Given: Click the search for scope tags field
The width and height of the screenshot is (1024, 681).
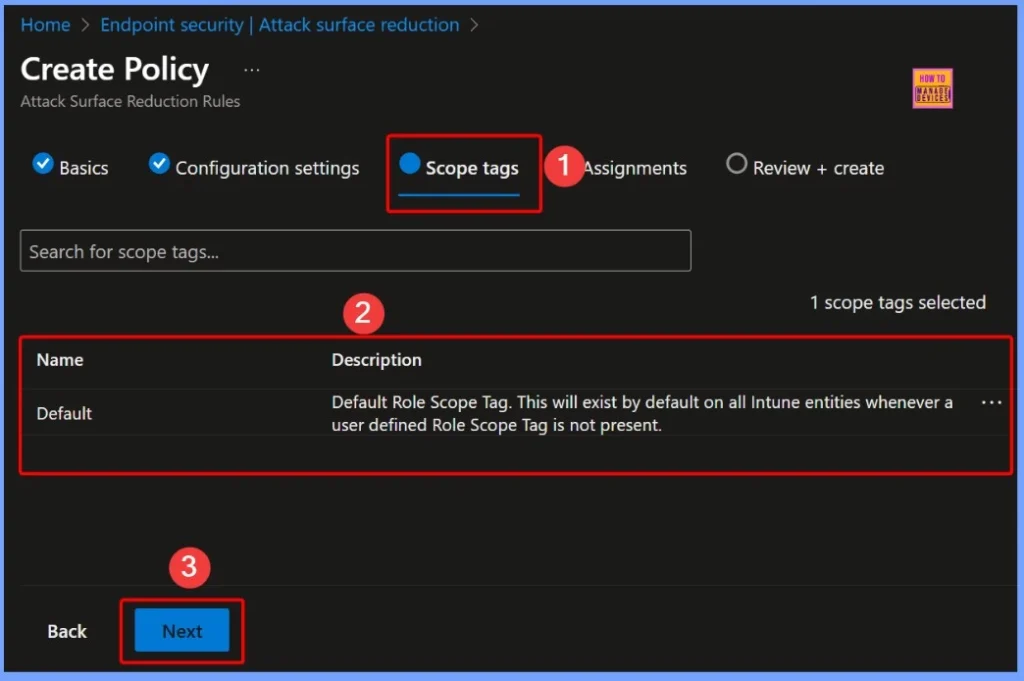Looking at the screenshot, I should coord(355,251).
